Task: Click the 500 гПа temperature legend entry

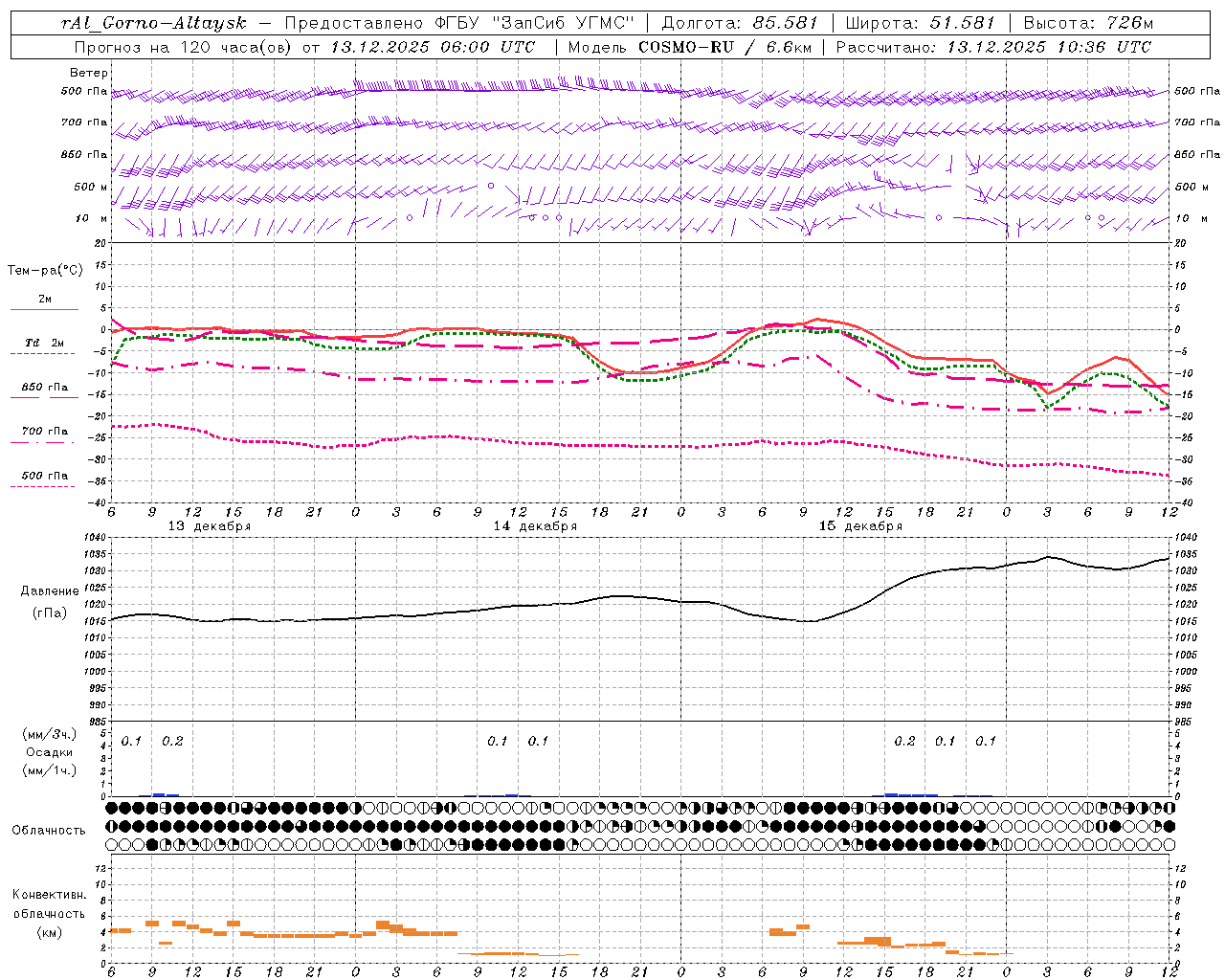Action: click(45, 476)
